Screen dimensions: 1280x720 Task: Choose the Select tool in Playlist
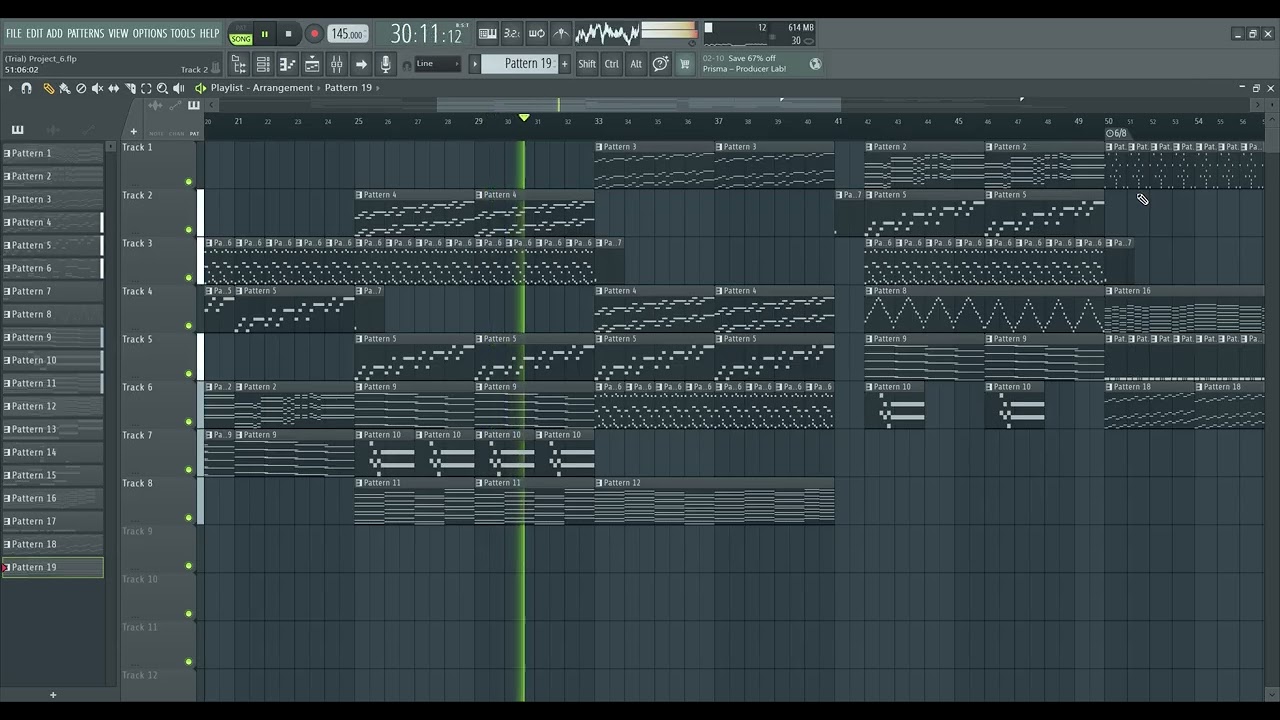[146, 88]
